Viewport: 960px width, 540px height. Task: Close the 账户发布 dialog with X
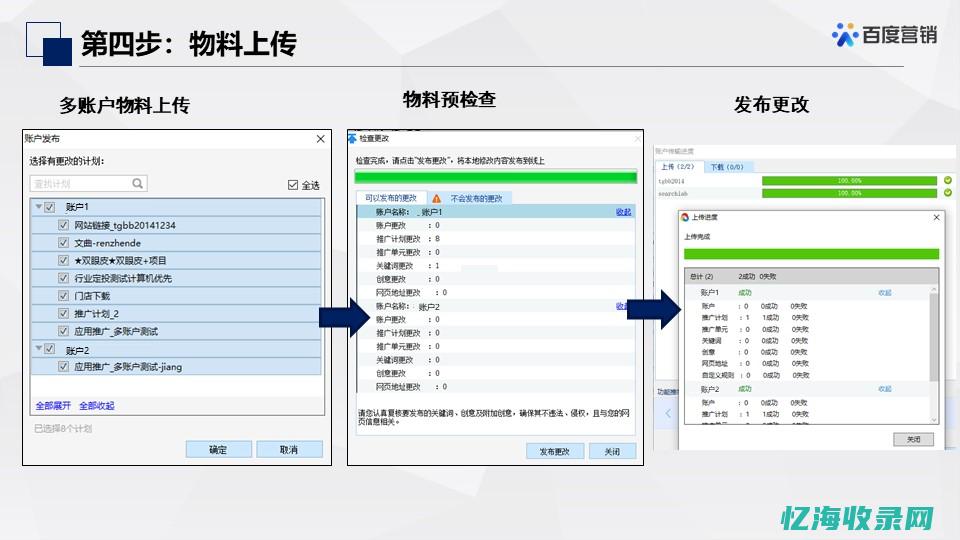[x=320, y=139]
